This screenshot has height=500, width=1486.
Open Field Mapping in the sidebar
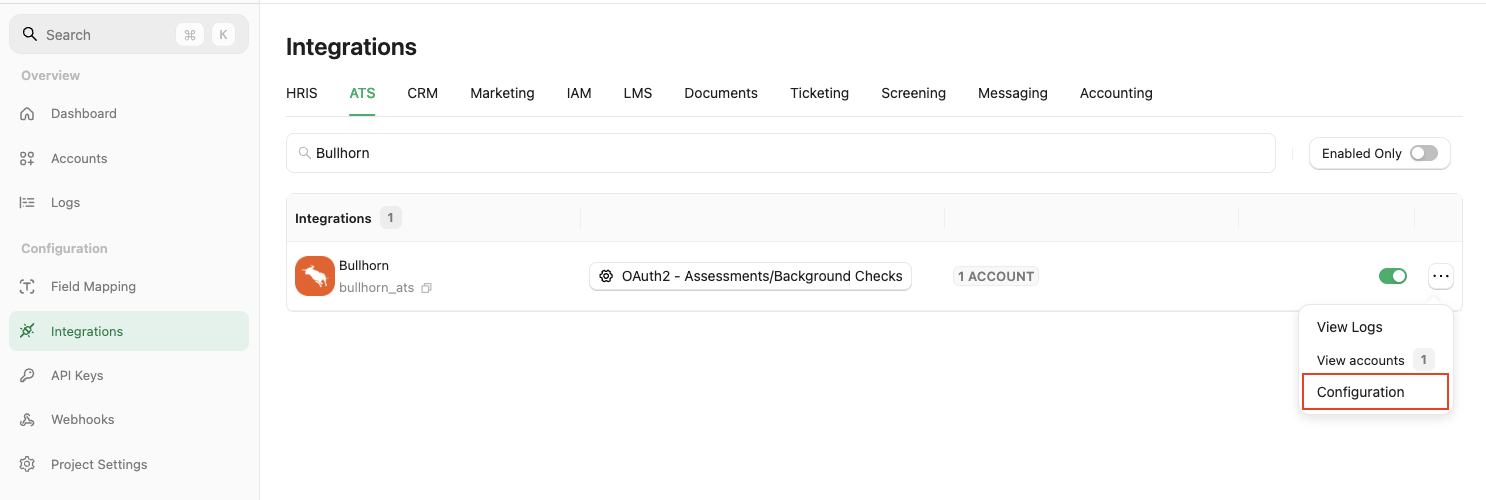pyautogui.click(x=129, y=286)
